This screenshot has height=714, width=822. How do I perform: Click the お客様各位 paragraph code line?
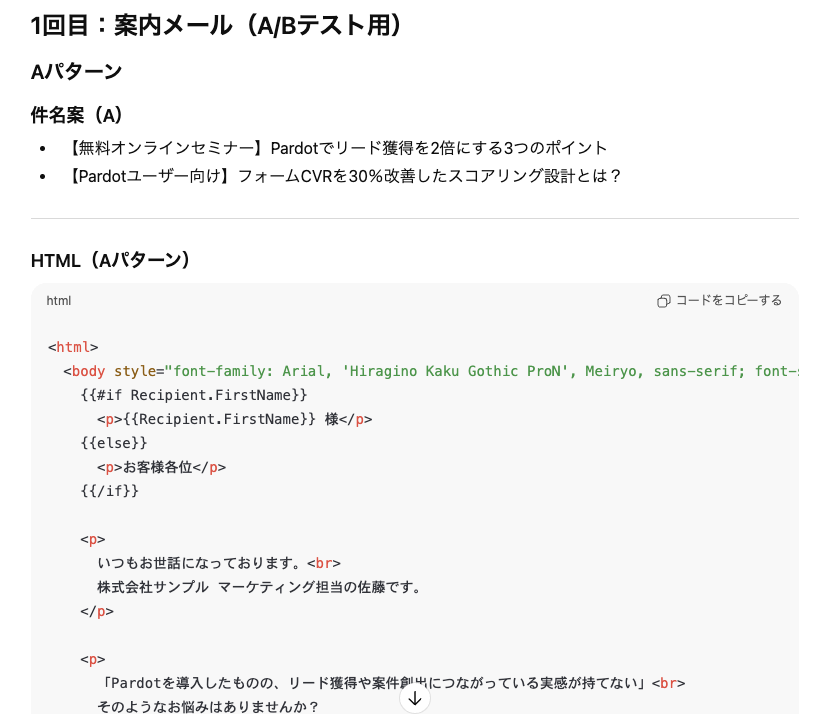click(x=161, y=467)
